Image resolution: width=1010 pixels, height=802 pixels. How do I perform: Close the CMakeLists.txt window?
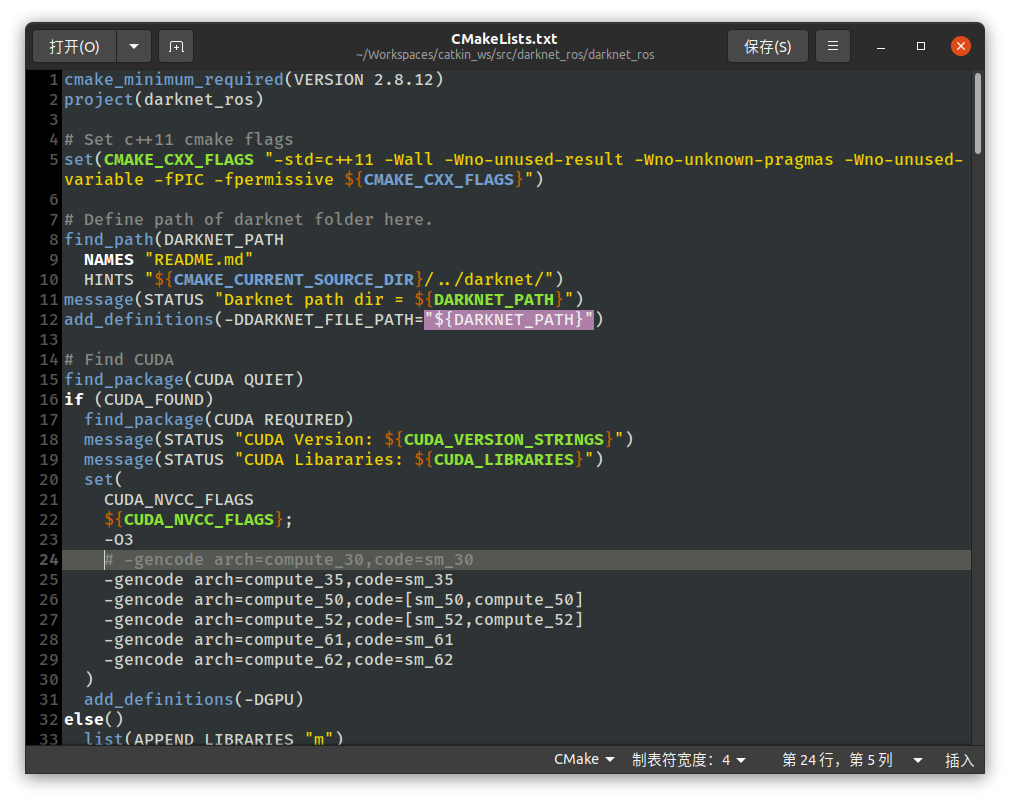pos(960,46)
